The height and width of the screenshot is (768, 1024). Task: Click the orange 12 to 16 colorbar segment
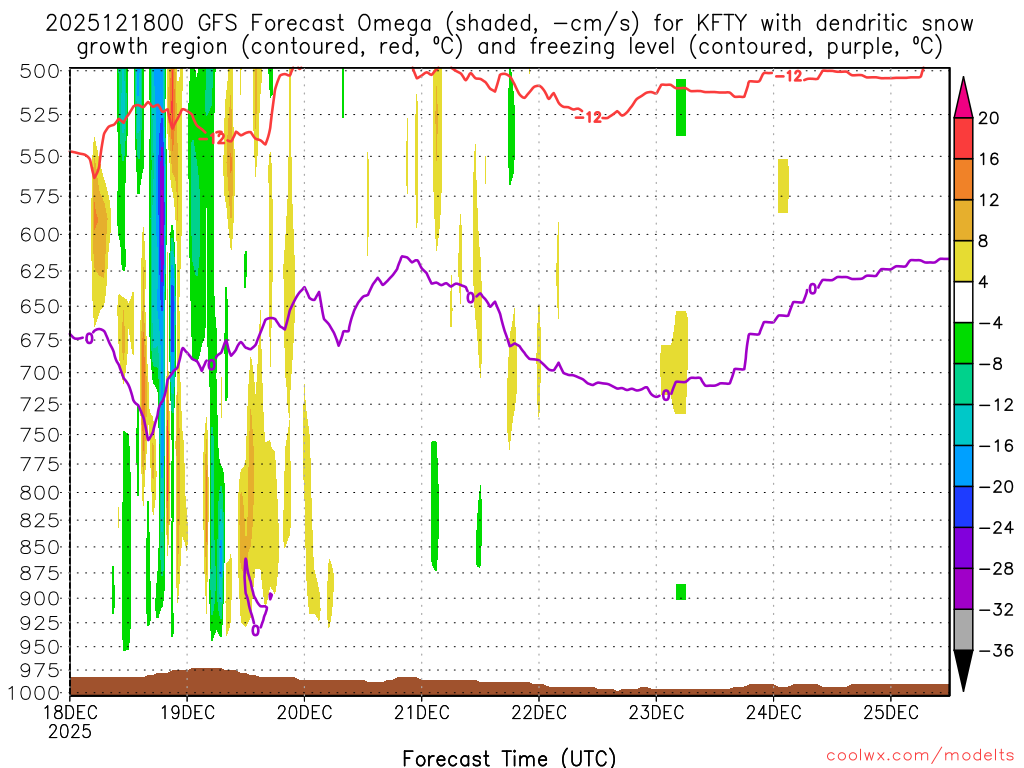pyautogui.click(x=963, y=179)
